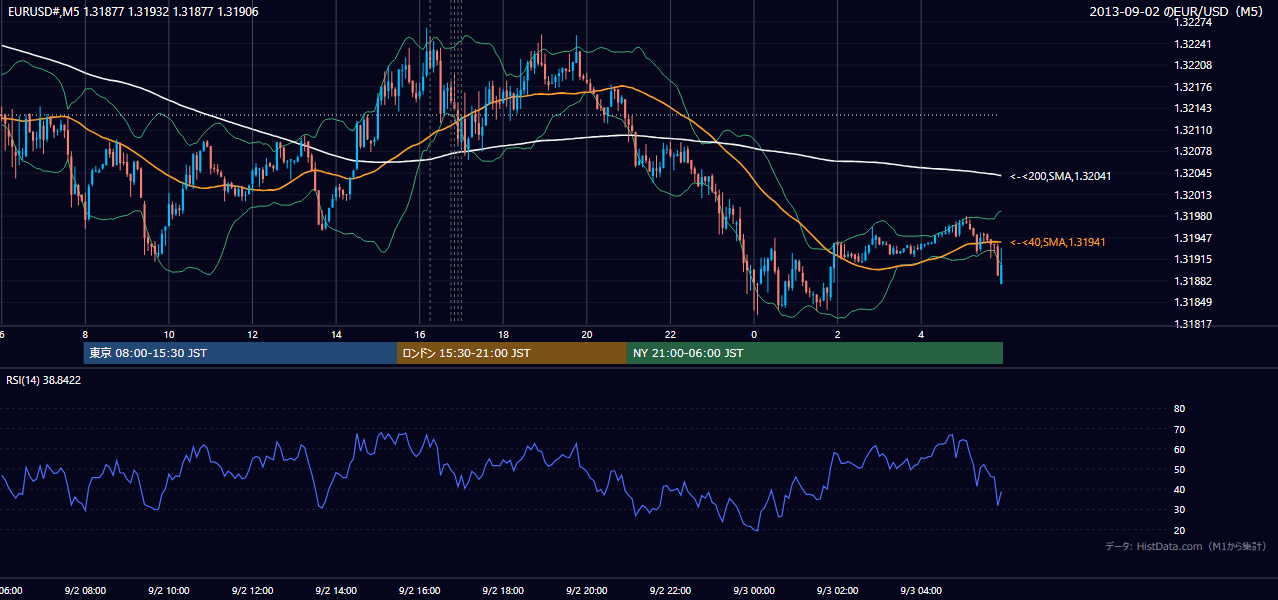
Task: Click price axis value 1.32176
Action: [1192, 87]
